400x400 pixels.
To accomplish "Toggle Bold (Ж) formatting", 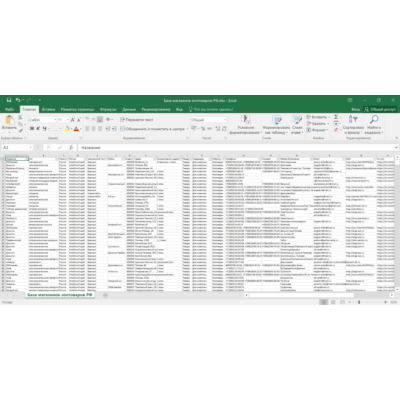I will (x=32, y=129).
